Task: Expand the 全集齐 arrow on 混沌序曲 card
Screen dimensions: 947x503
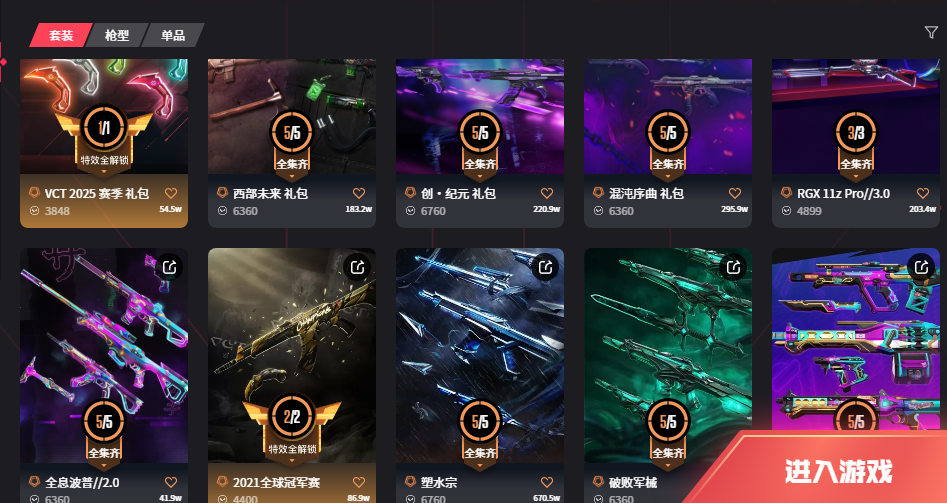Action: (667, 177)
